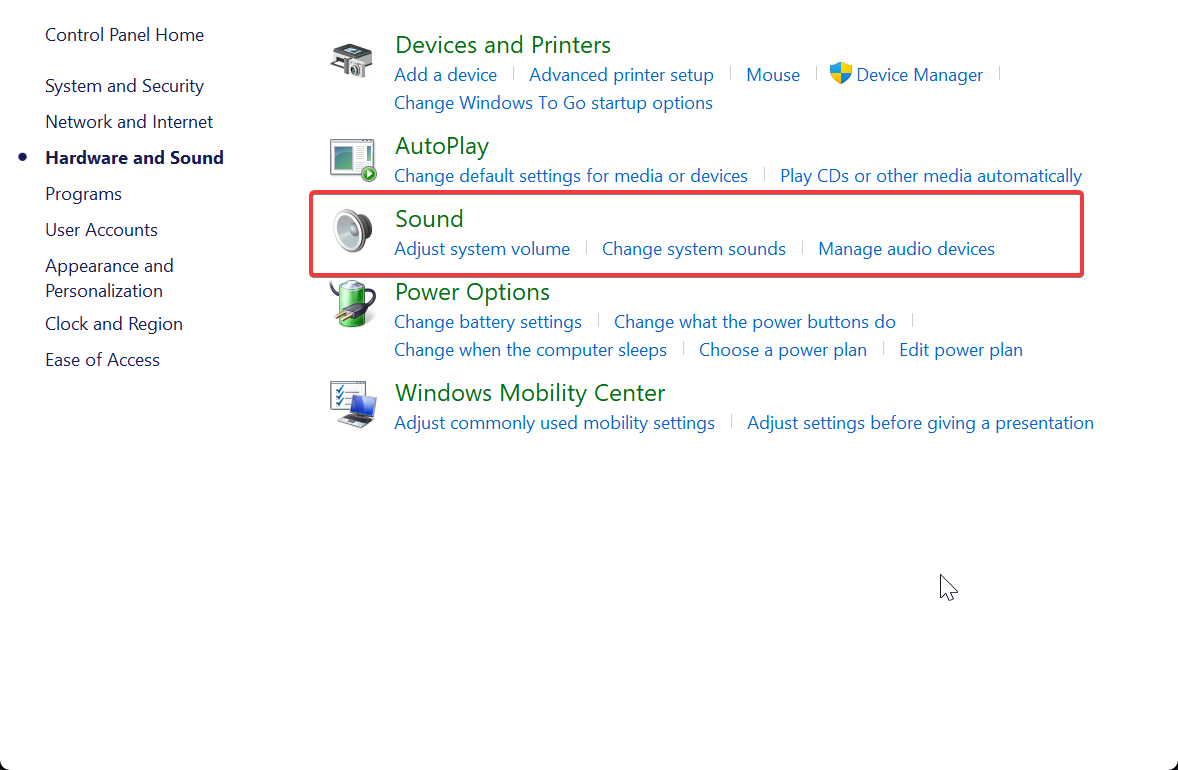The width and height of the screenshot is (1178, 770).
Task: Select Choose a power plan
Action: [783, 350]
